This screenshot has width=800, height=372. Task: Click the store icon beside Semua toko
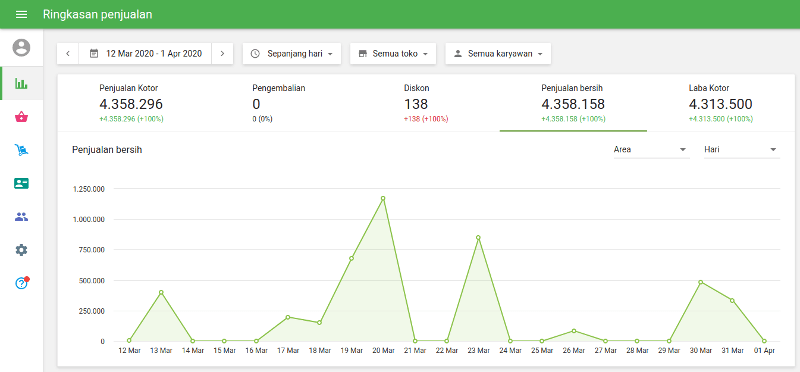click(363, 54)
